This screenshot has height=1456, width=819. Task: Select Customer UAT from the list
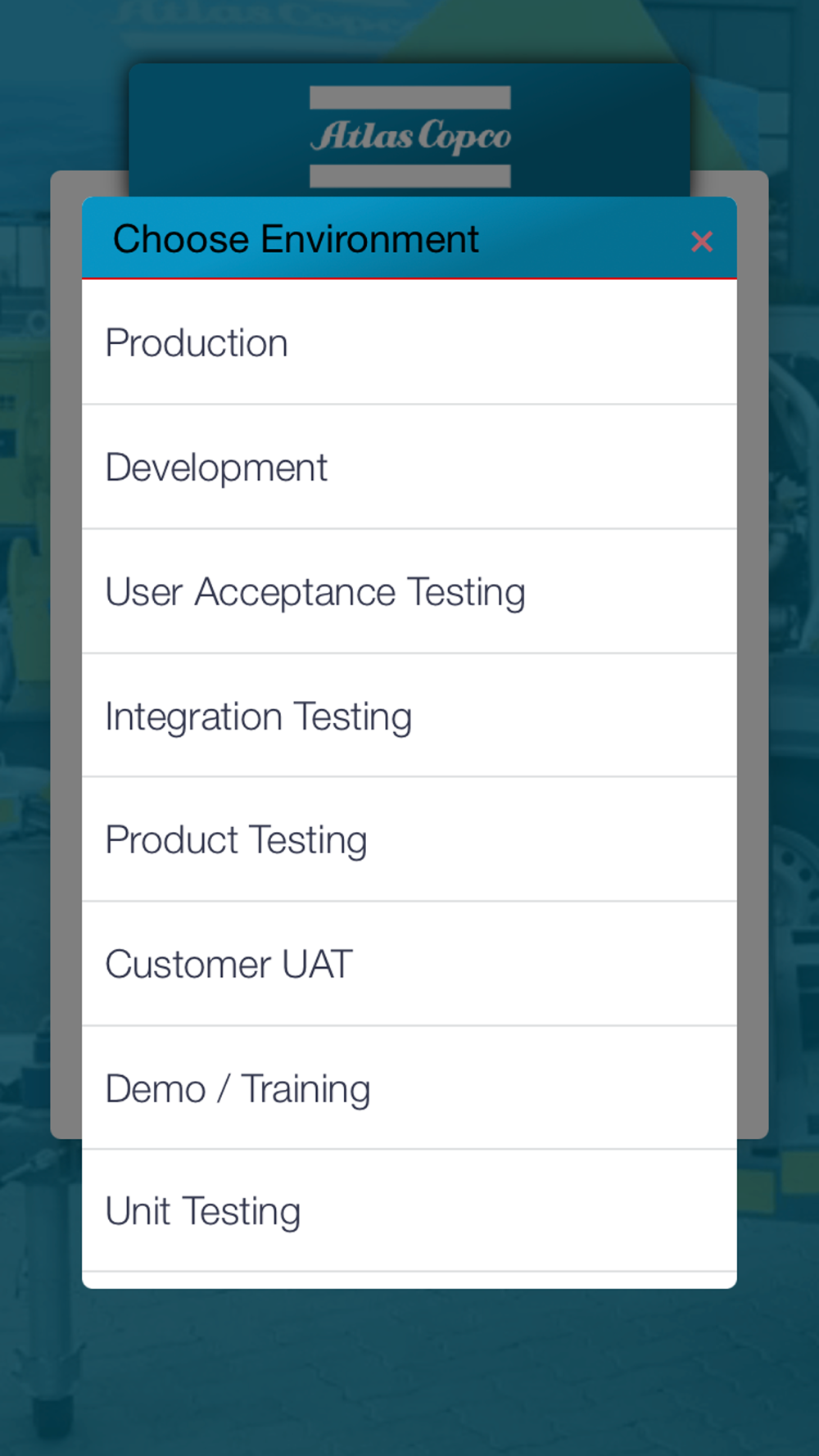tap(409, 964)
